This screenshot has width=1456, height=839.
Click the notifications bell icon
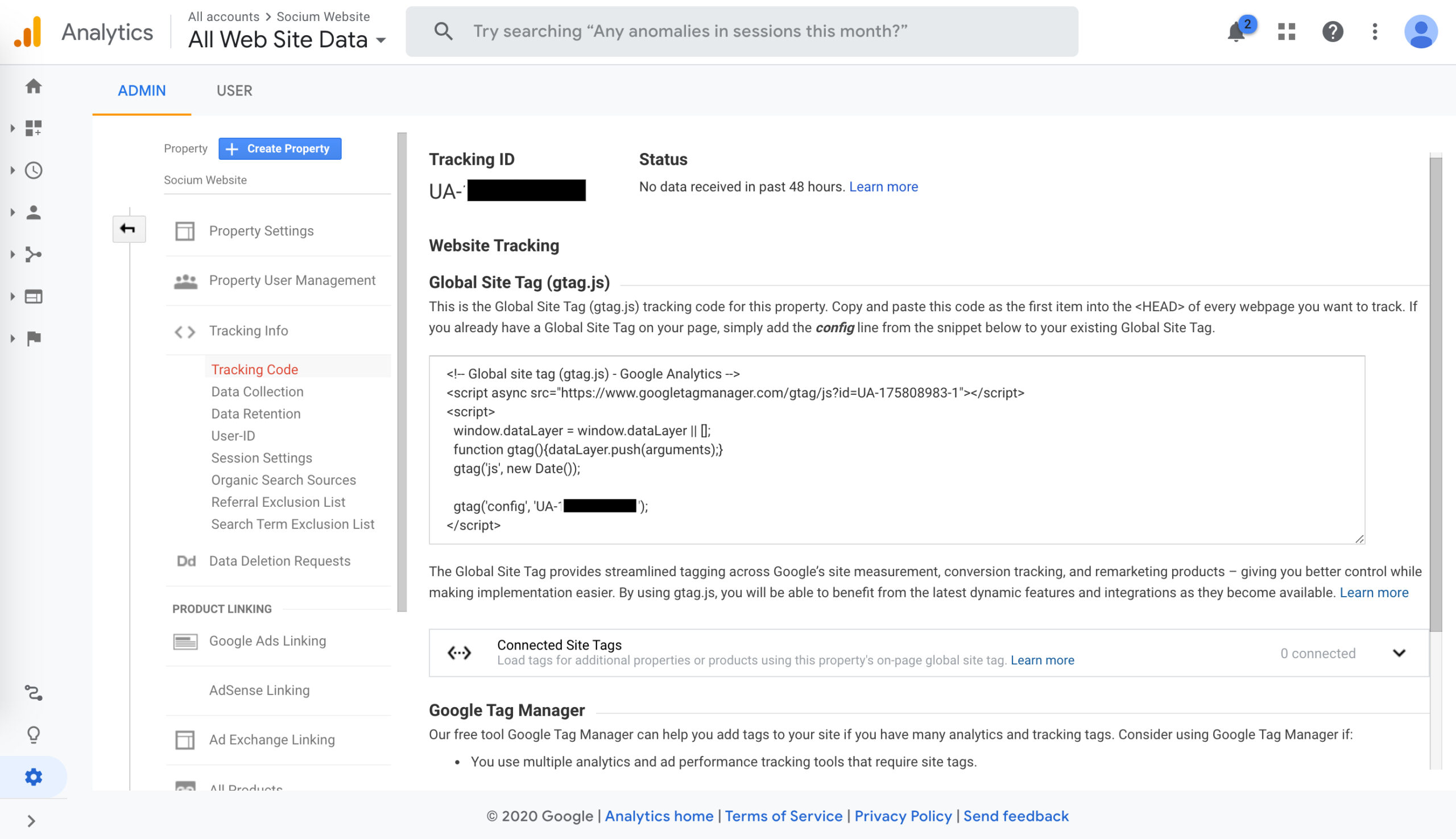click(x=1236, y=32)
